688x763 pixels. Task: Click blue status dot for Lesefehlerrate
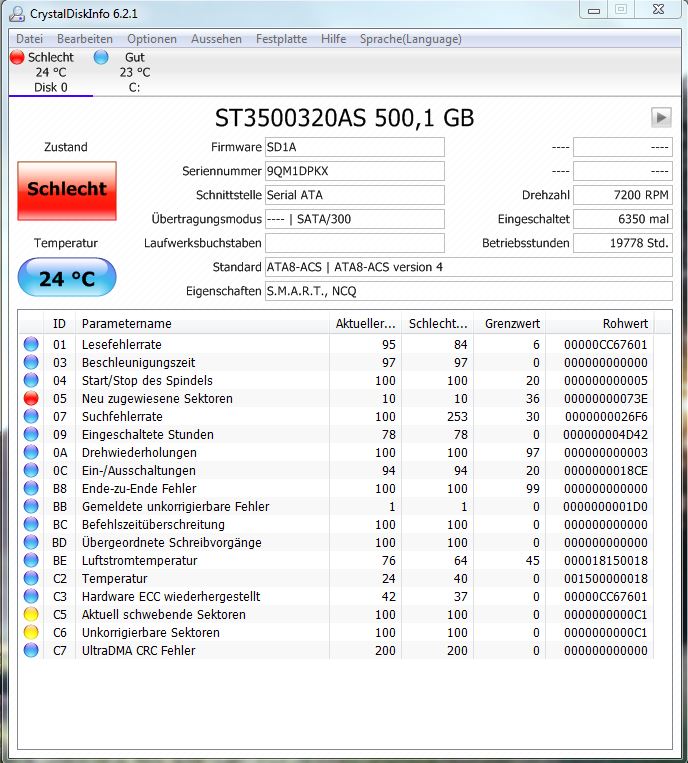[31, 344]
